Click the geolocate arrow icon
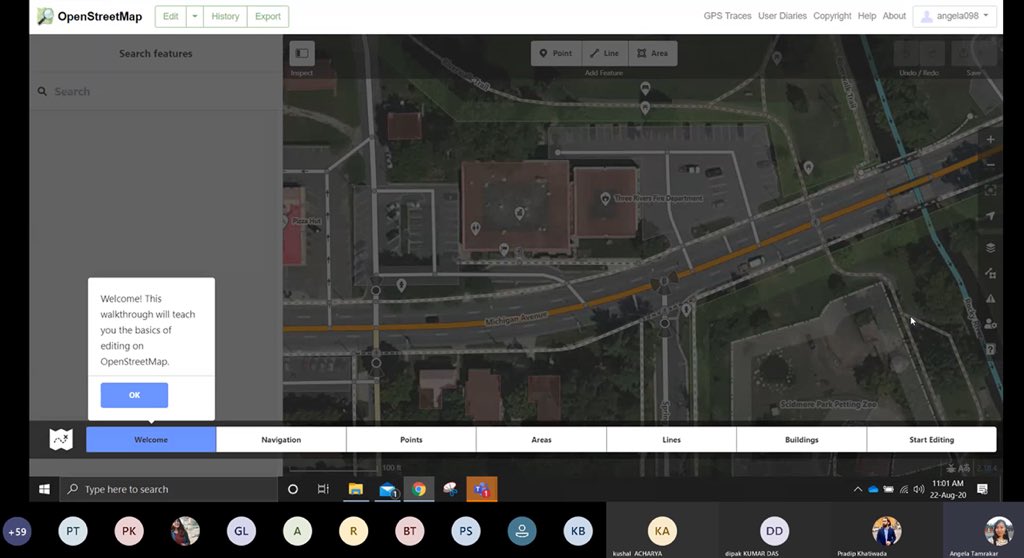 point(991,216)
